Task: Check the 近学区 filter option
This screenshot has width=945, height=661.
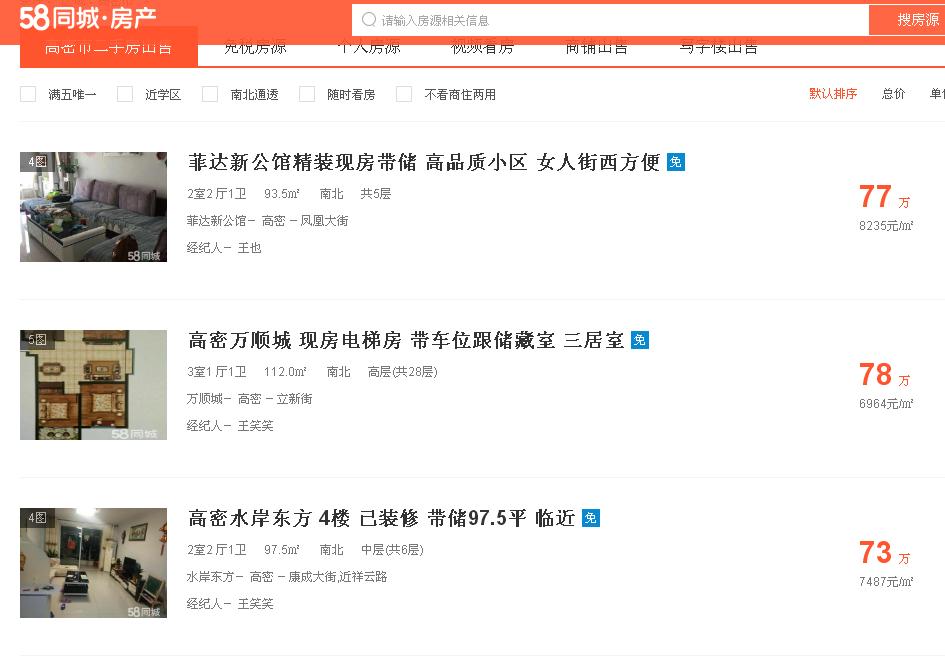Action: point(124,93)
